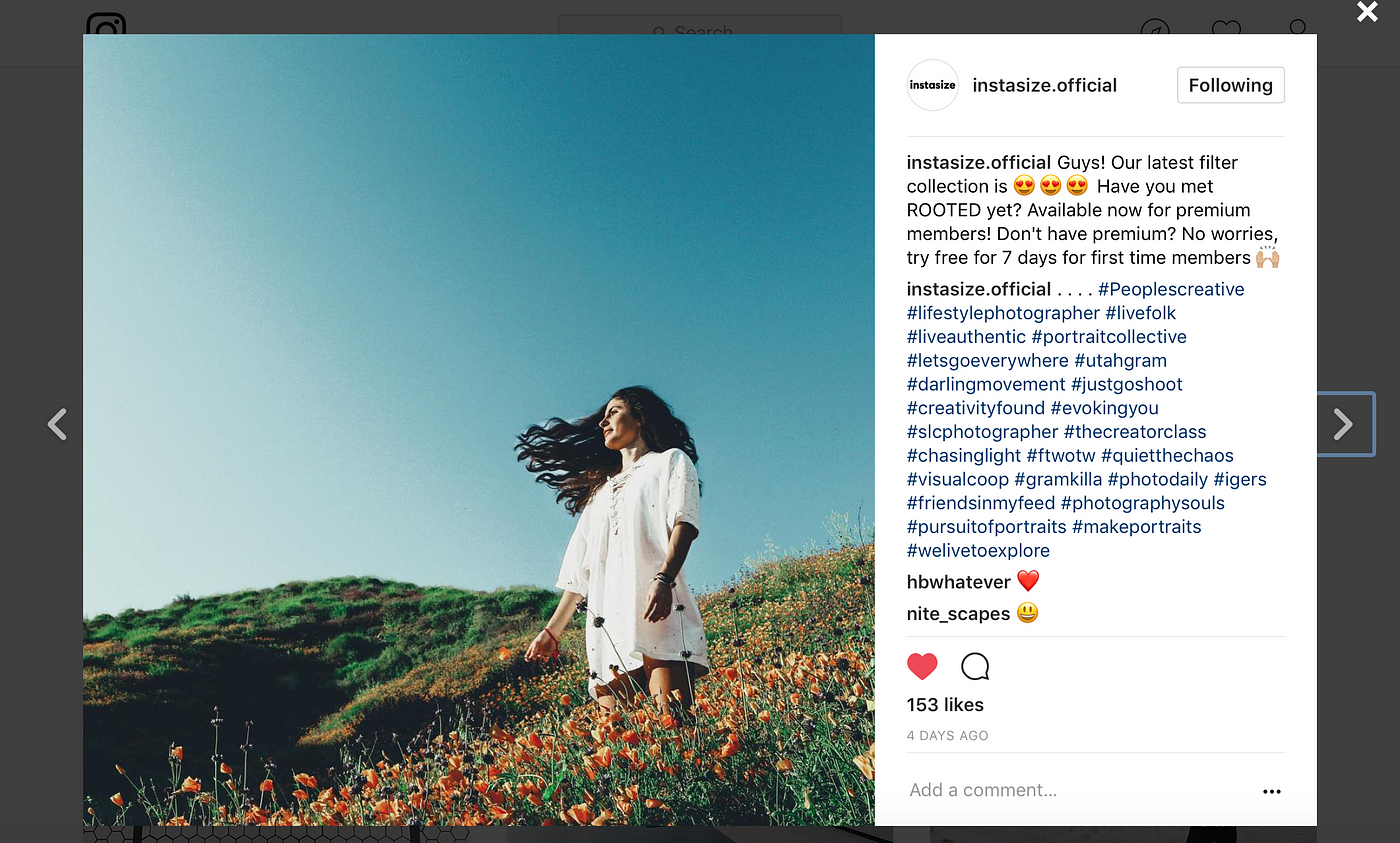Open the #livefolk hashtag
Screen dimensions: 1400x843
click(x=1141, y=313)
